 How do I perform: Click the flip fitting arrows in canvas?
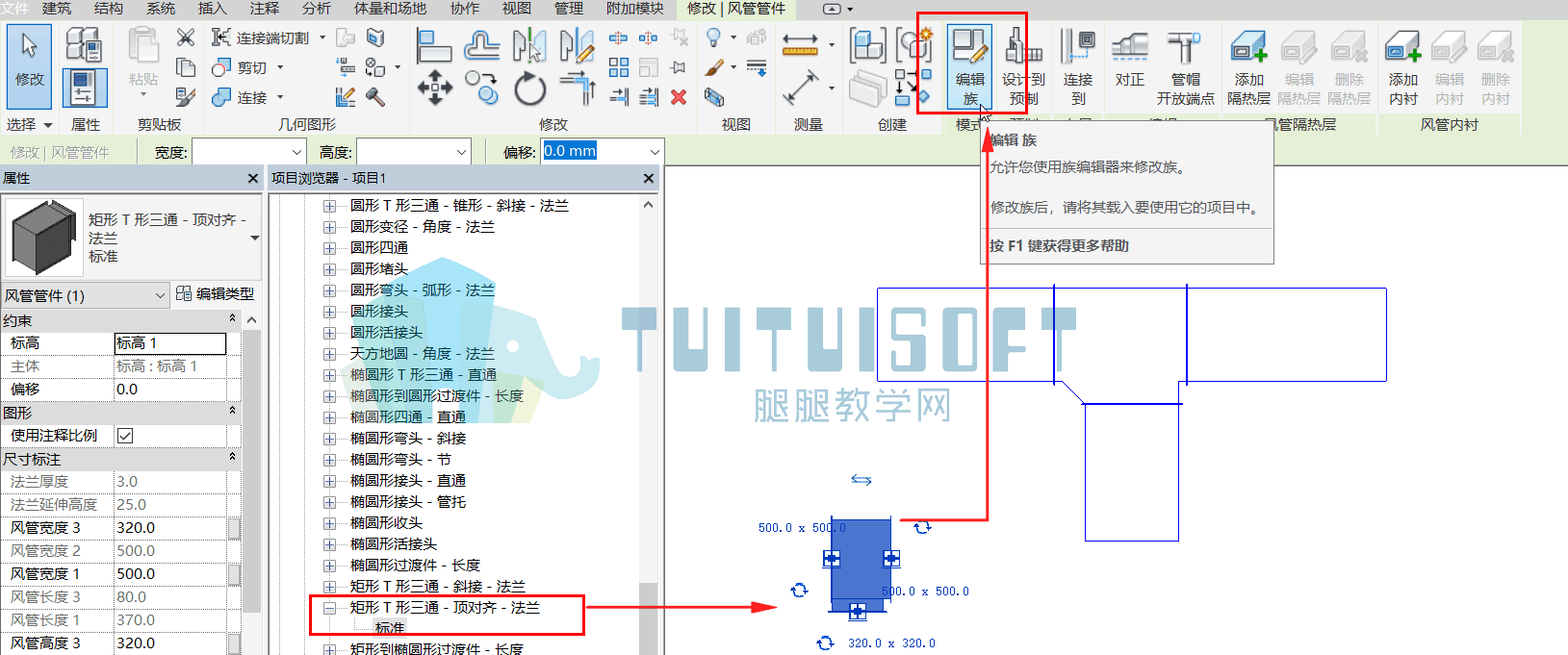(861, 479)
